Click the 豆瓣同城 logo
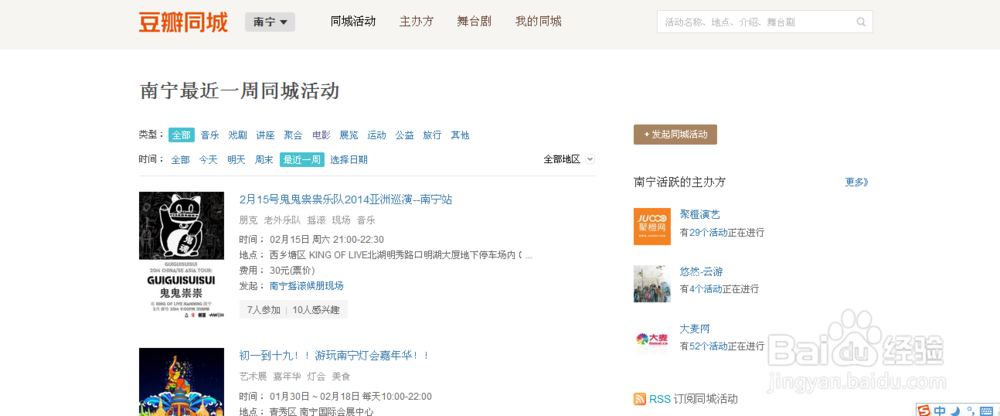 183,22
